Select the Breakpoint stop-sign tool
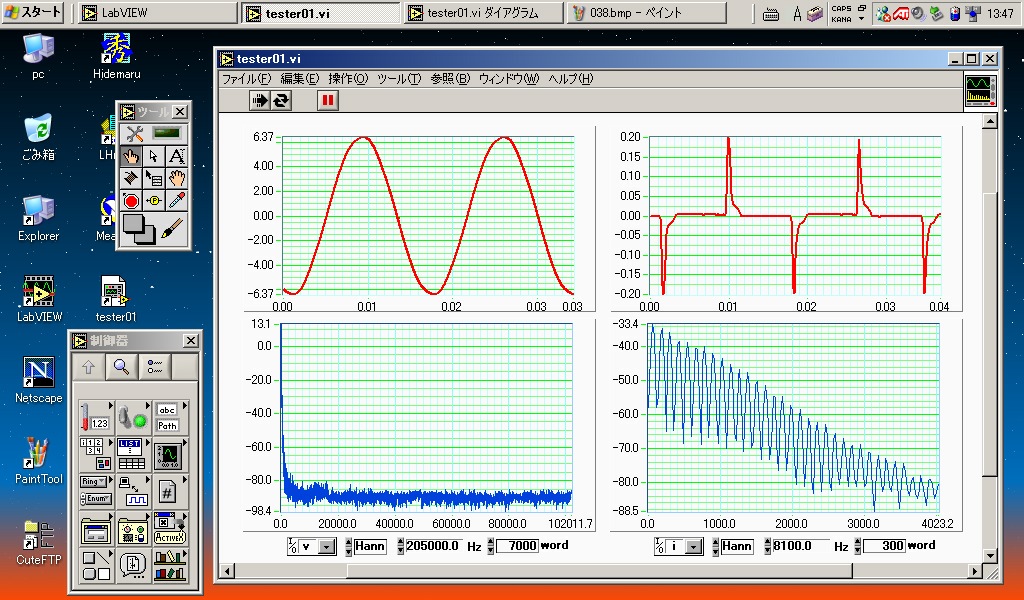Image resolution: width=1024 pixels, height=600 pixels. click(x=131, y=200)
